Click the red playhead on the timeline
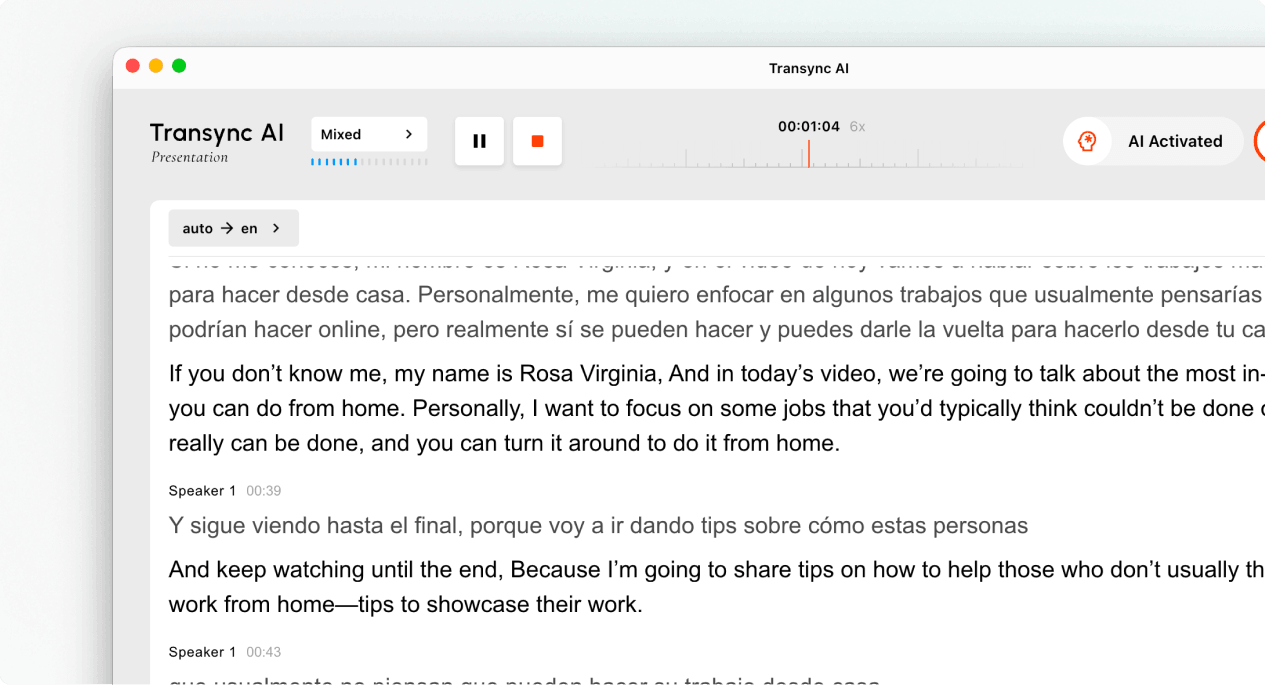 (808, 153)
